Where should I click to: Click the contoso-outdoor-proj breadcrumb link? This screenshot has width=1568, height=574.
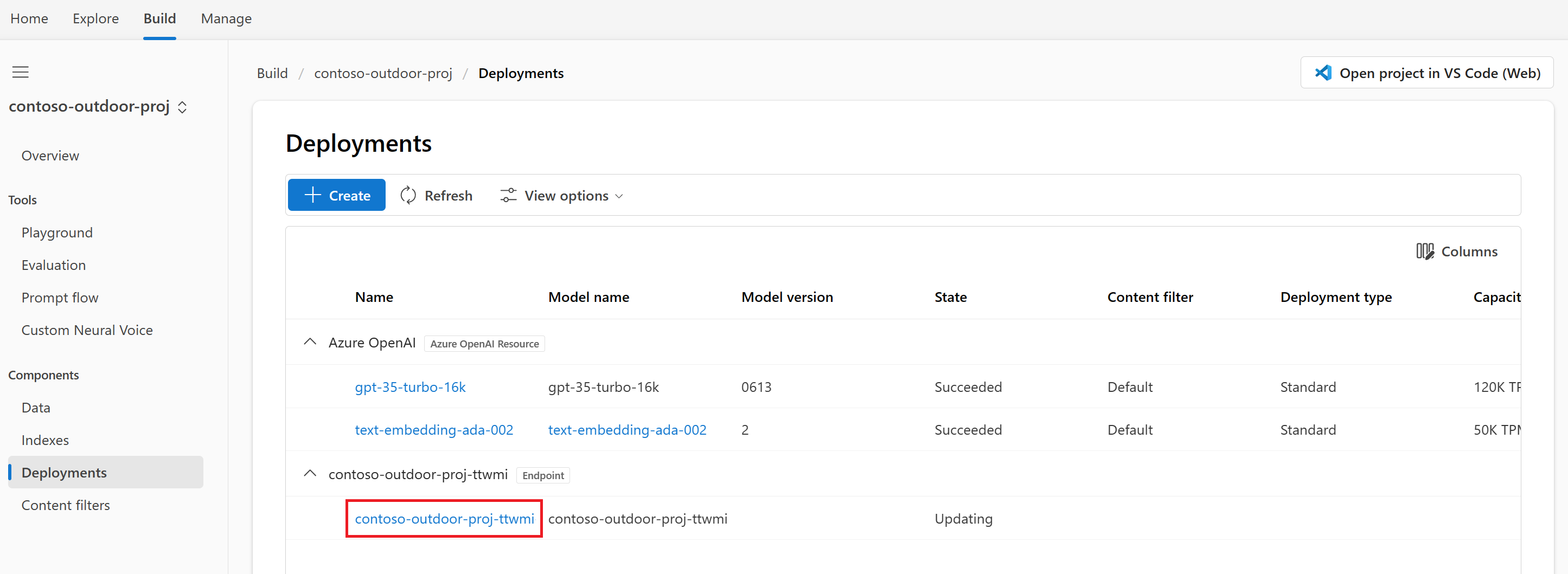coord(383,74)
